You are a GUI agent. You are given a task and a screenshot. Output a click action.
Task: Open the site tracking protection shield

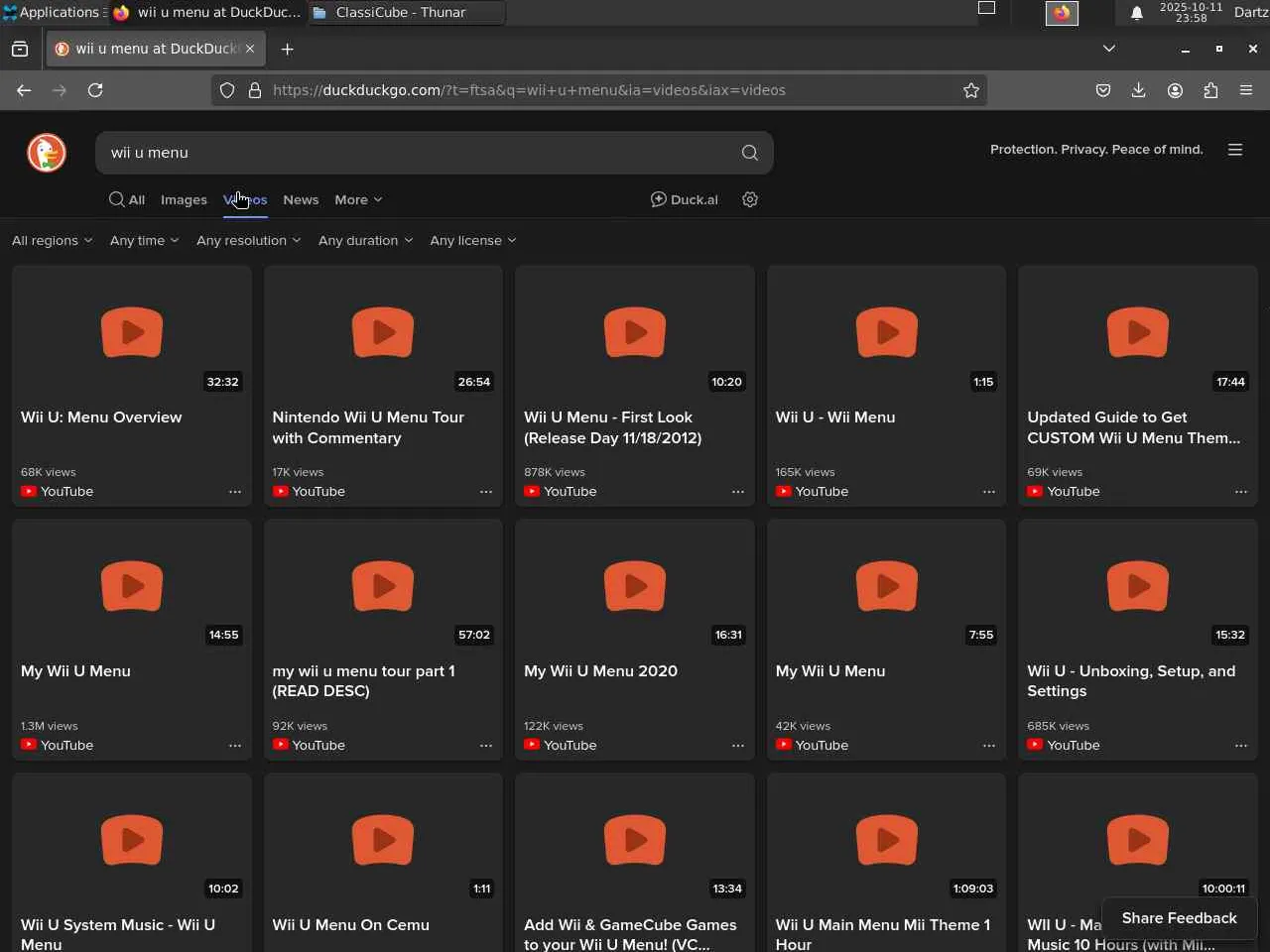(x=227, y=90)
